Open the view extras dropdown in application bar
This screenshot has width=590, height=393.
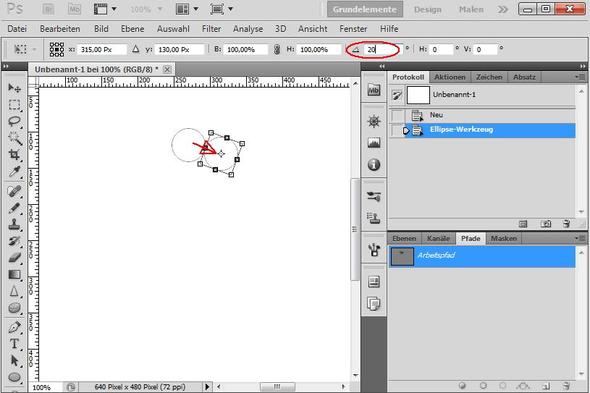pos(106,9)
